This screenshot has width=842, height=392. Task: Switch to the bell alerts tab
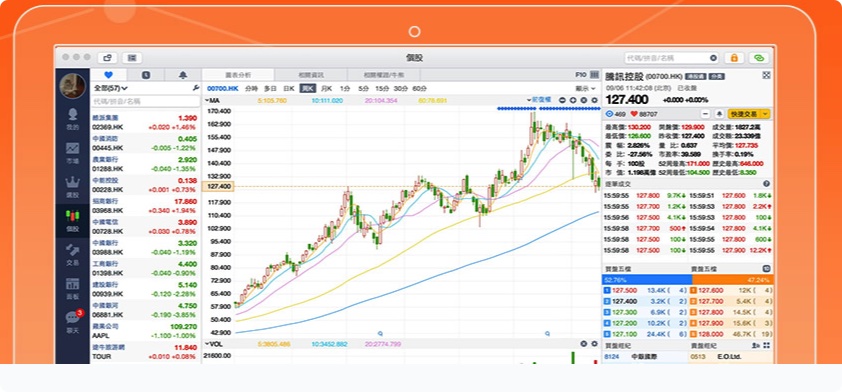point(183,75)
